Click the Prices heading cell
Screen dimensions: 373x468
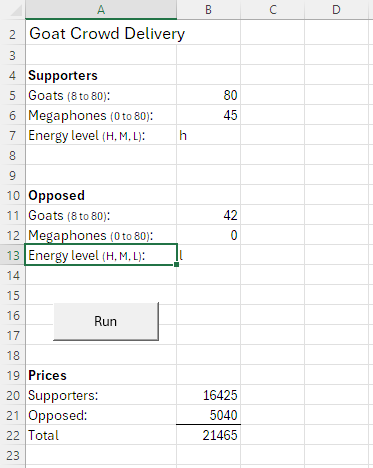click(101, 375)
